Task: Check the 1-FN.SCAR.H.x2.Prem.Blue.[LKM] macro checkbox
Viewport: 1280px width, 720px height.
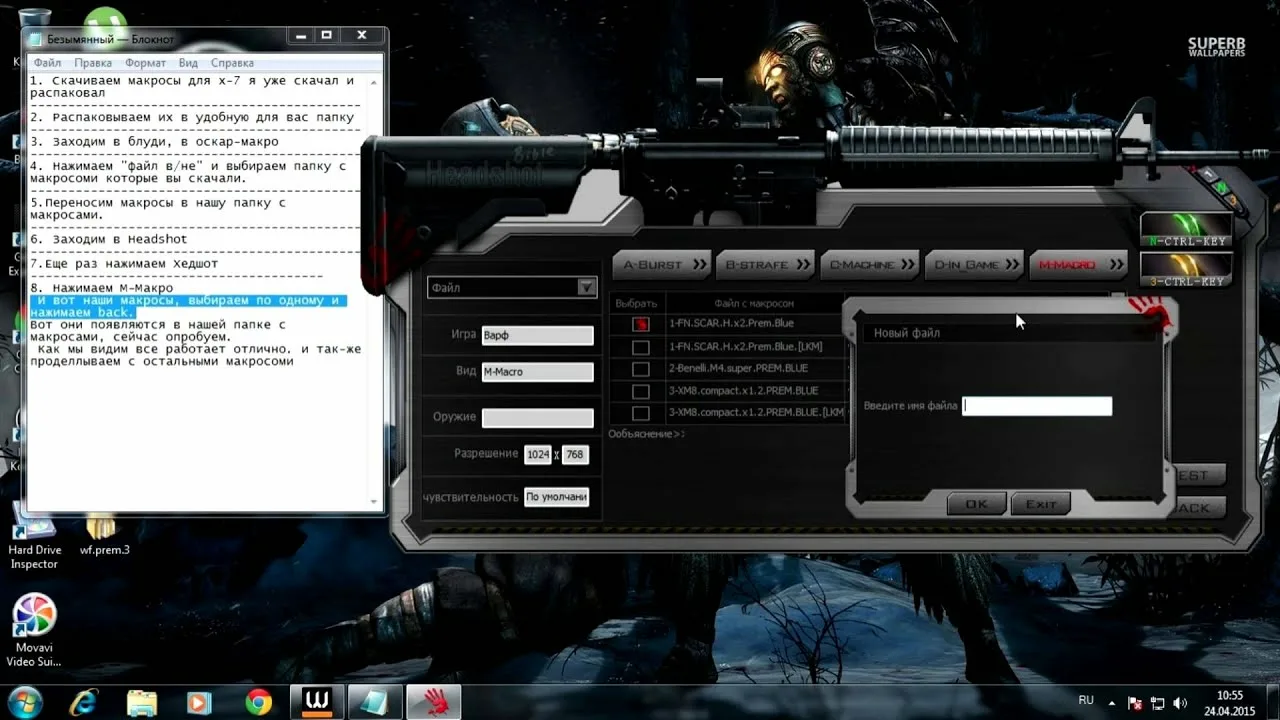Action: coord(640,347)
